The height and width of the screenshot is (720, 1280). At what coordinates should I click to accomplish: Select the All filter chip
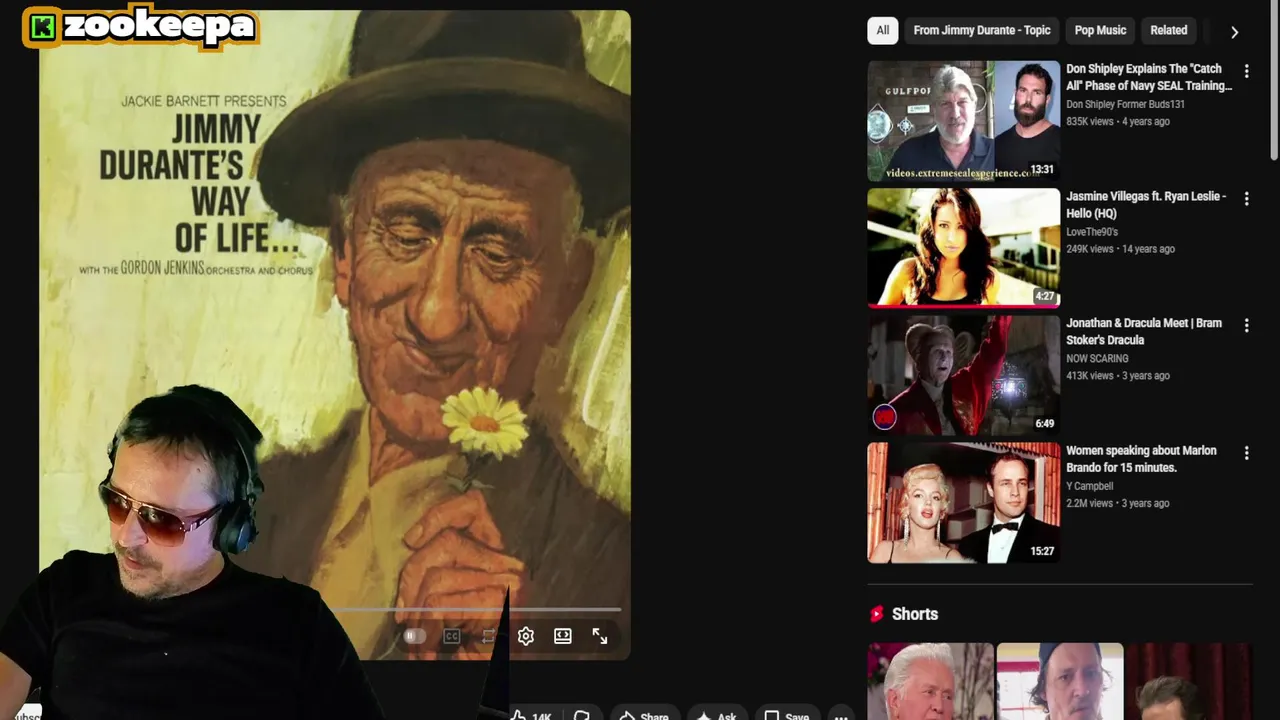883,31
